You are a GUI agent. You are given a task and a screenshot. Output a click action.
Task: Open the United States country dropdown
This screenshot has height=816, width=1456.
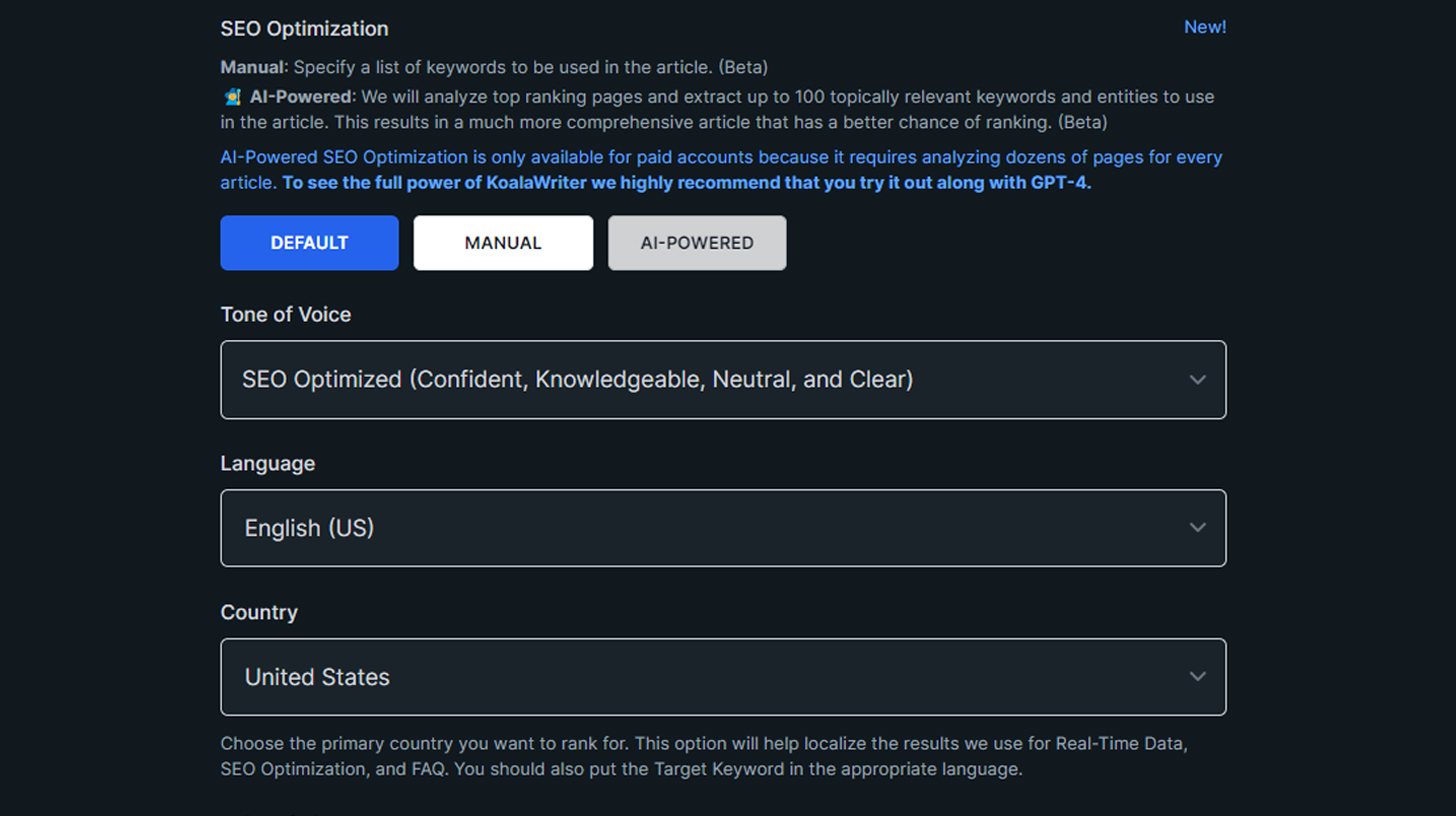[x=723, y=677]
